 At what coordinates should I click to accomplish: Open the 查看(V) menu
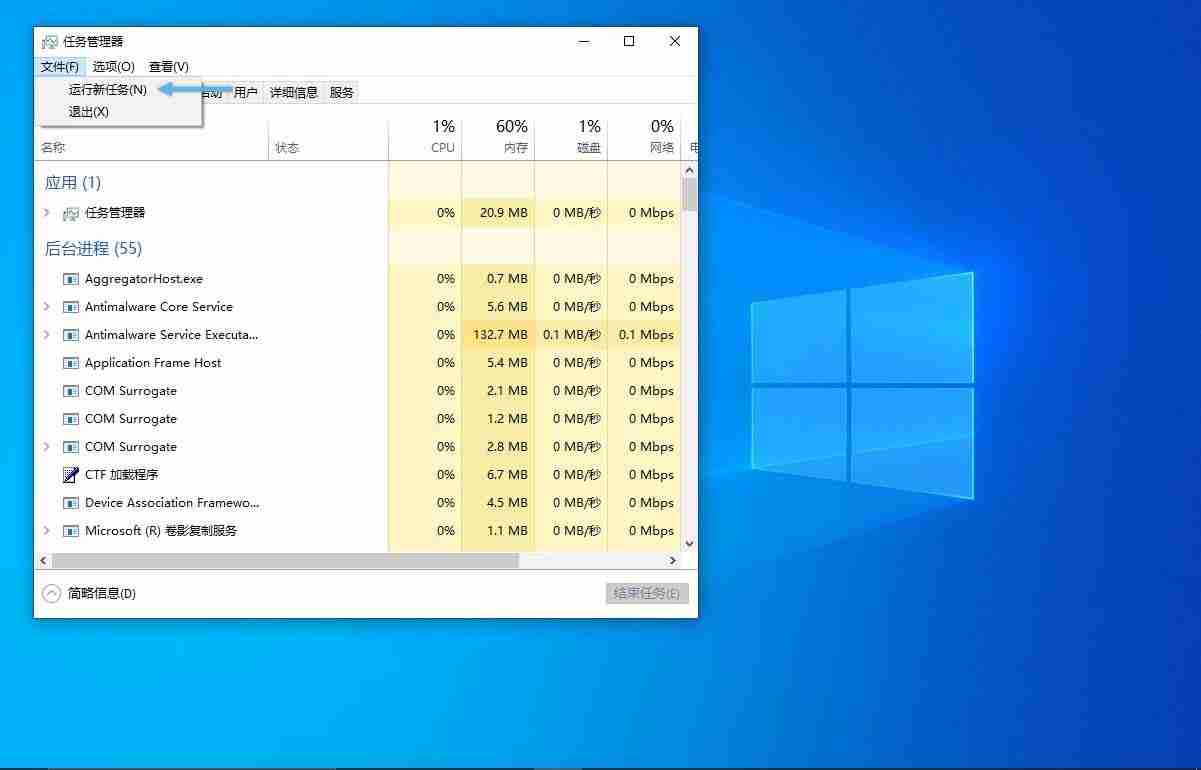pyautogui.click(x=168, y=67)
